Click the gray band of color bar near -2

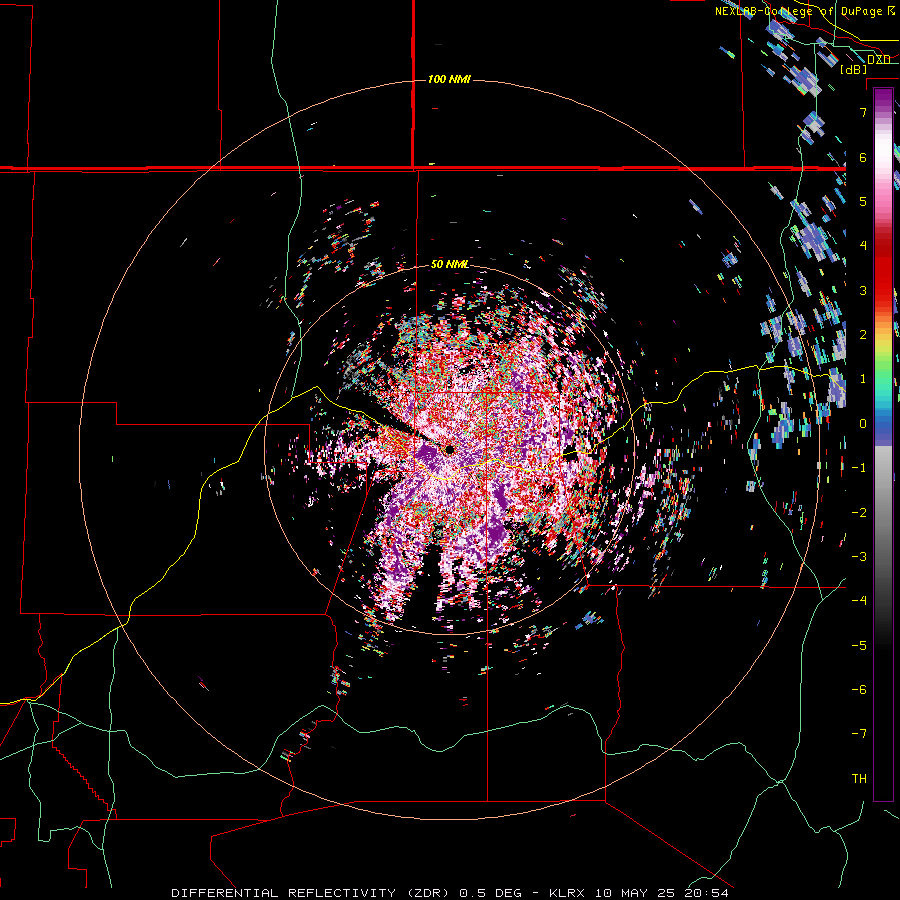pyautogui.click(x=883, y=511)
